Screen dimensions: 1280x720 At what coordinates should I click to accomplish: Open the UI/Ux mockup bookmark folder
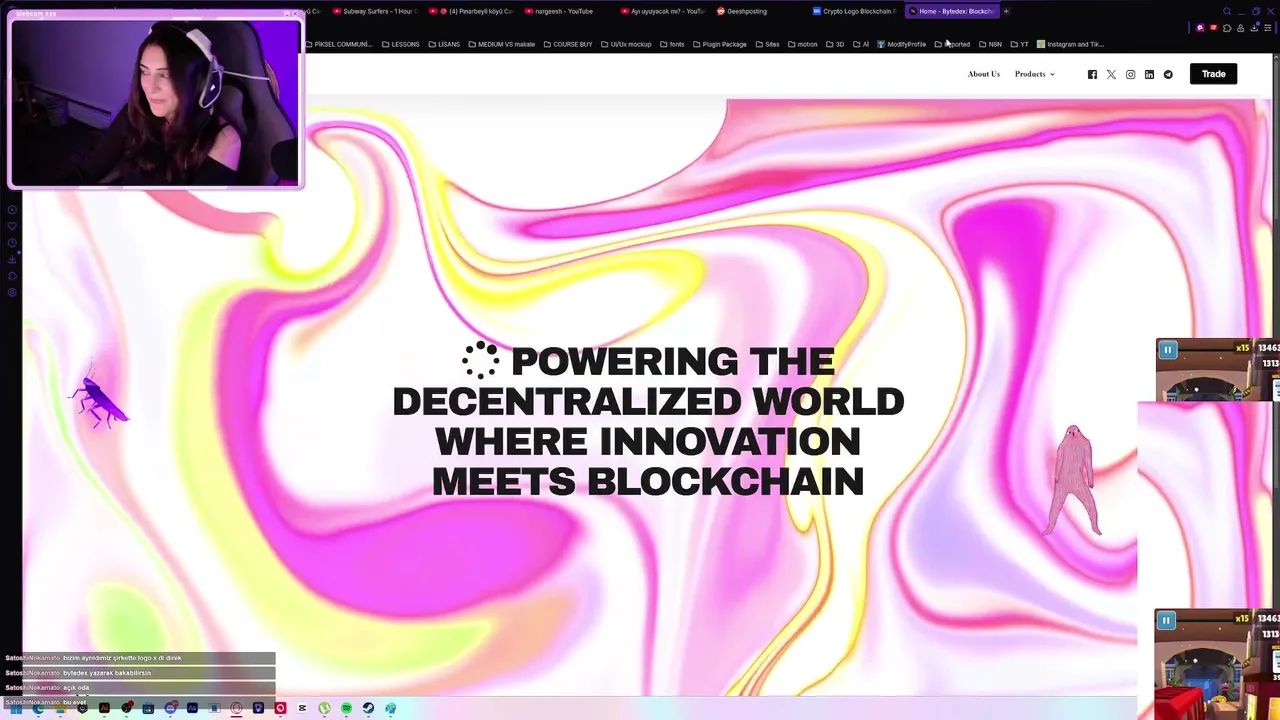click(625, 44)
